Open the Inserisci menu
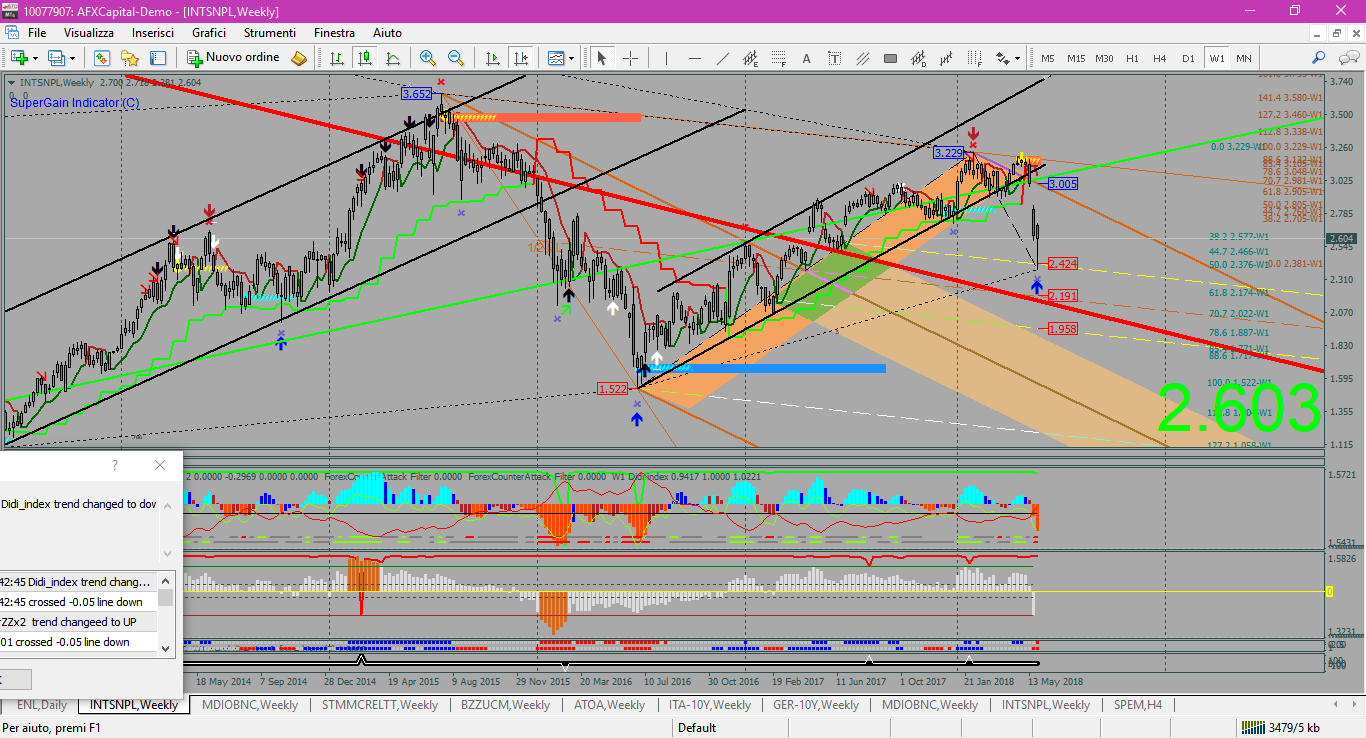 click(x=153, y=33)
